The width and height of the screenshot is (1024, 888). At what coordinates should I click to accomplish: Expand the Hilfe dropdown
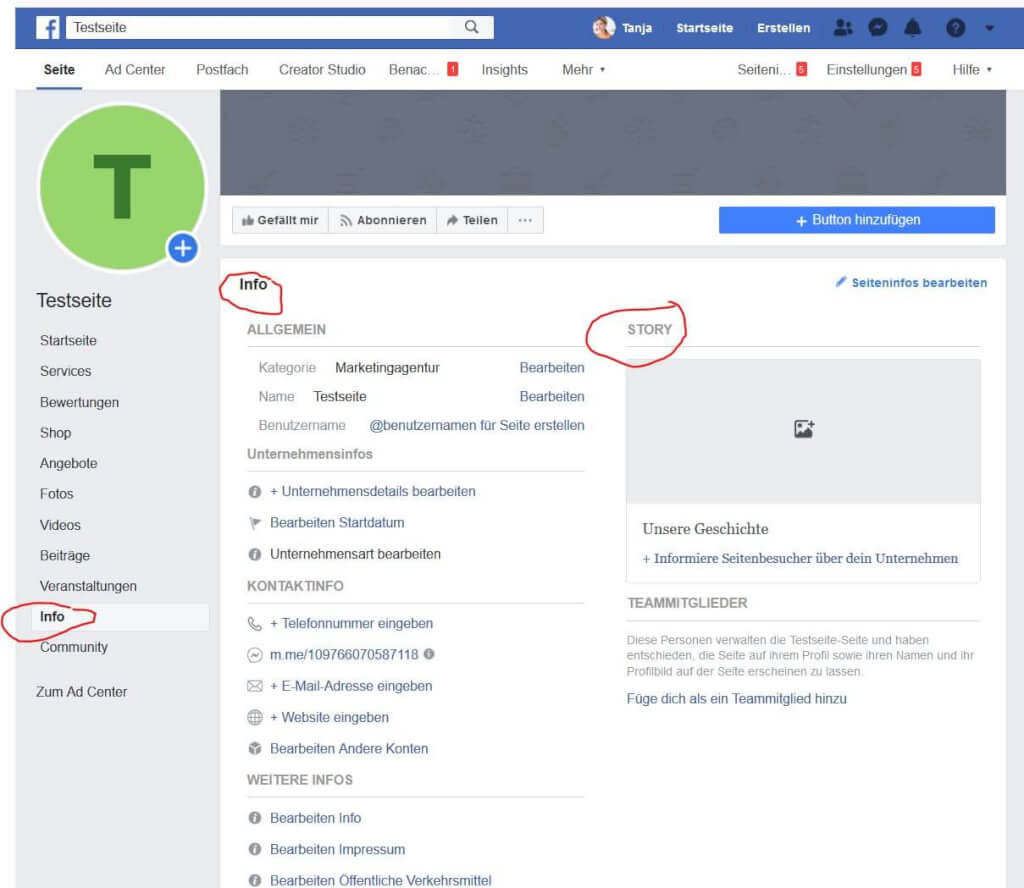pos(972,70)
